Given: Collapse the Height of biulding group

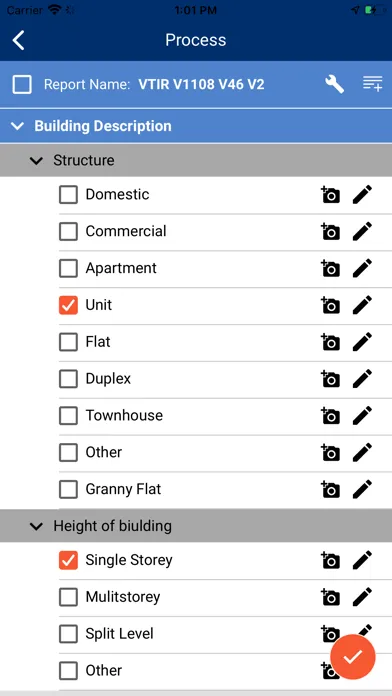Looking at the screenshot, I should [x=36, y=526].
